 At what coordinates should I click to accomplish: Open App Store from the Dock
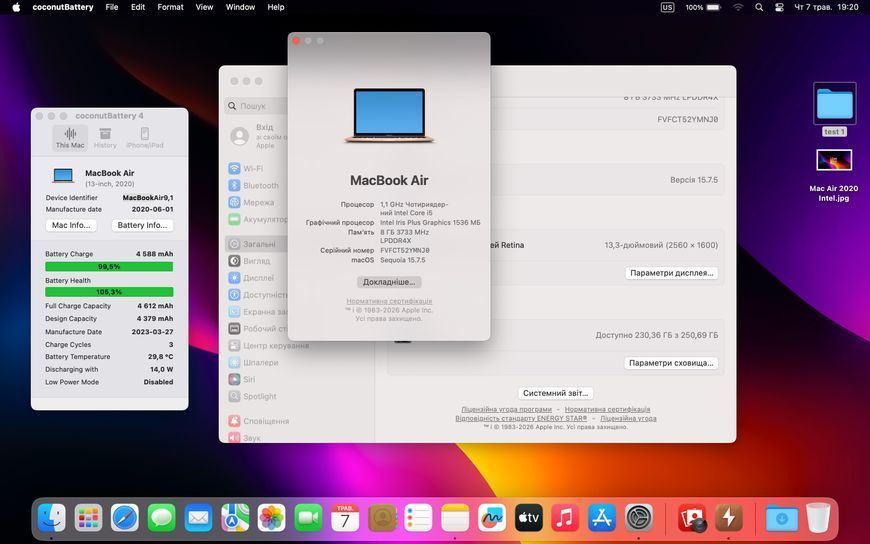pyautogui.click(x=602, y=518)
